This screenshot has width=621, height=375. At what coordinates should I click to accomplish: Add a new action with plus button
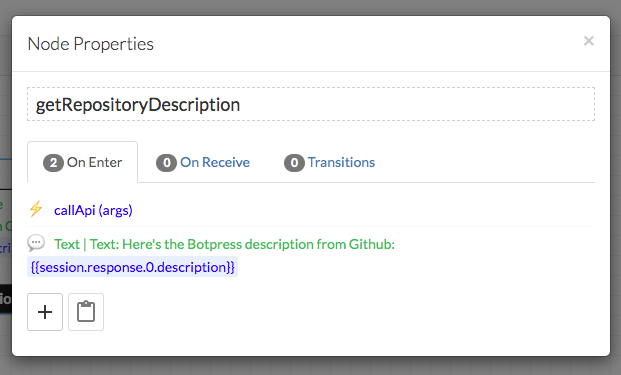[45, 312]
